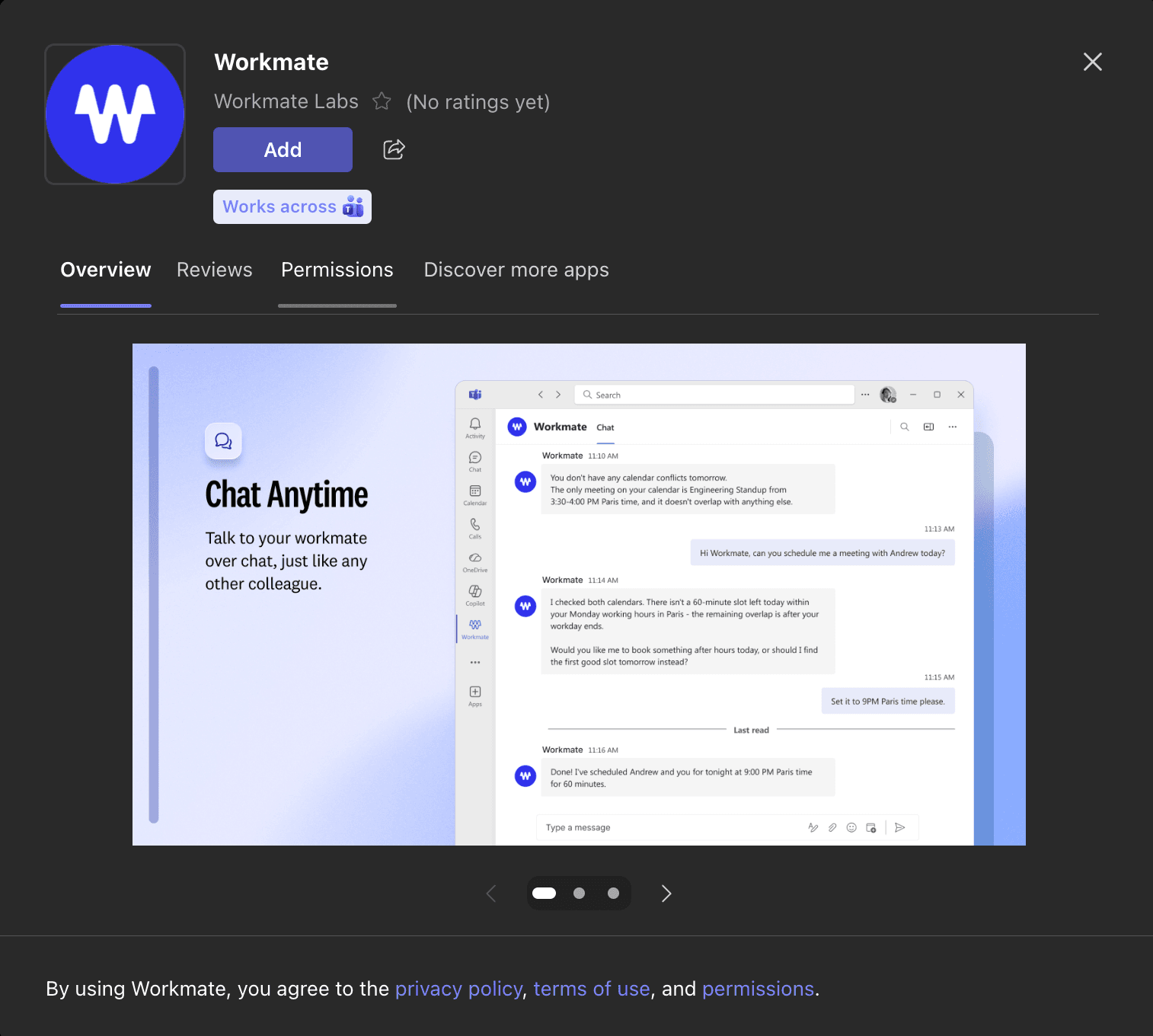Open the permissions link in footer
Screen dimensions: 1153x1036
tap(758, 989)
